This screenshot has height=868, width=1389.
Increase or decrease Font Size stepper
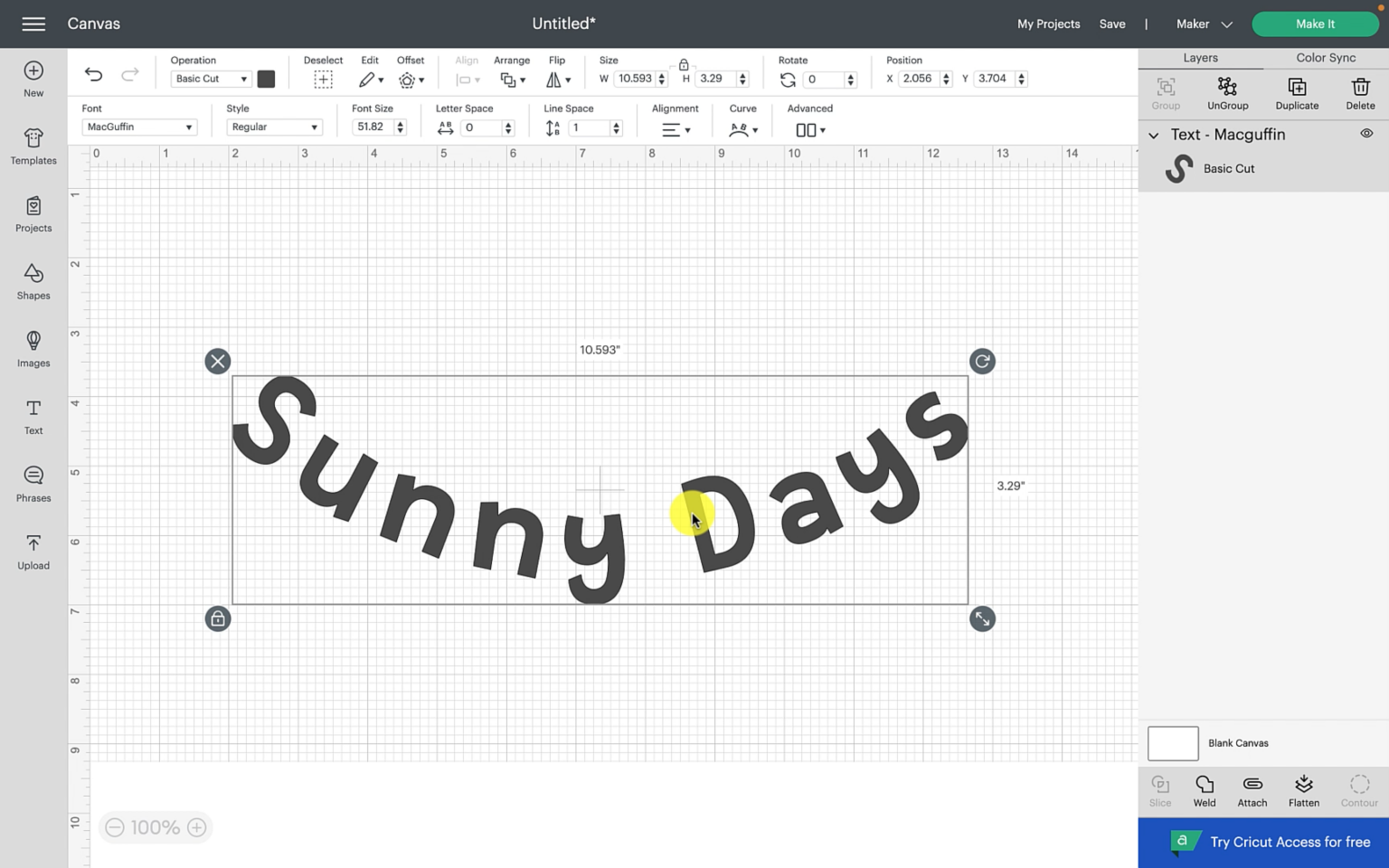click(401, 127)
